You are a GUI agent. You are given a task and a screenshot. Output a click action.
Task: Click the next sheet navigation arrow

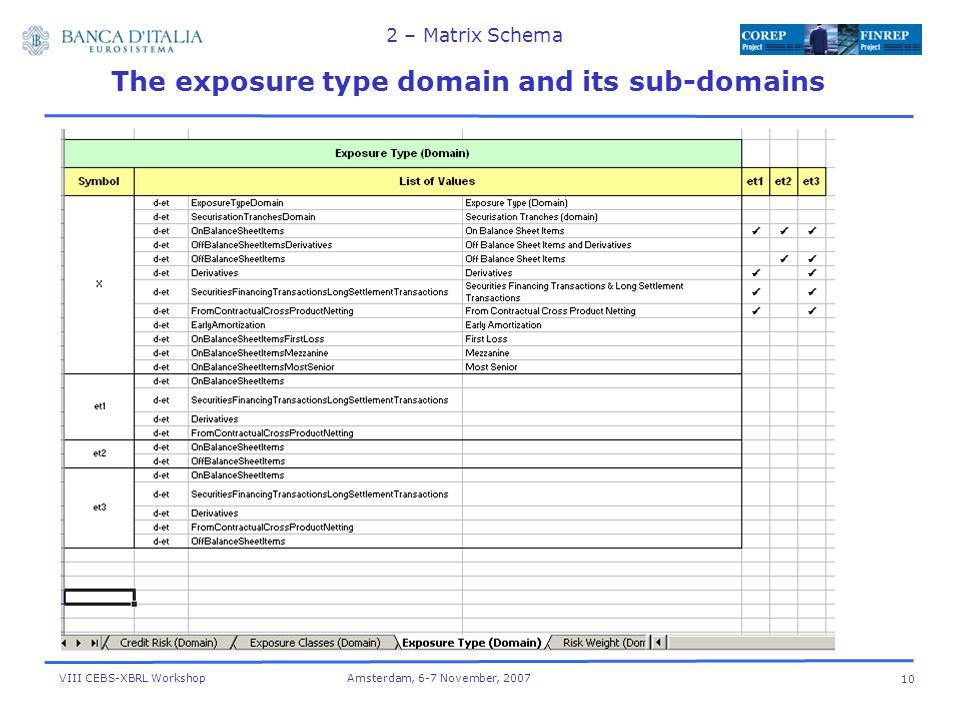click(78, 643)
